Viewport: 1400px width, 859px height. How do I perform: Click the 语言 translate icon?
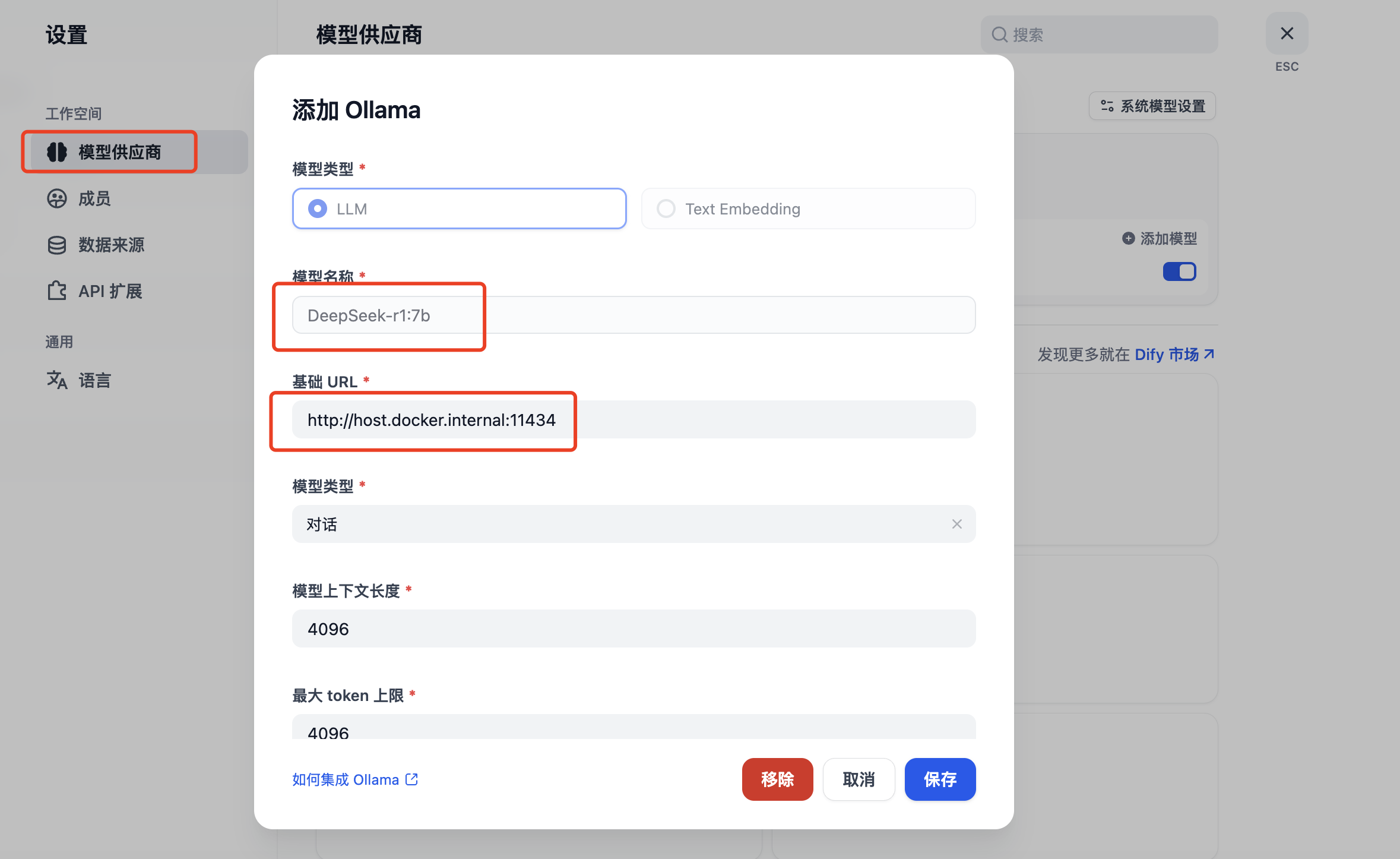tap(57, 380)
